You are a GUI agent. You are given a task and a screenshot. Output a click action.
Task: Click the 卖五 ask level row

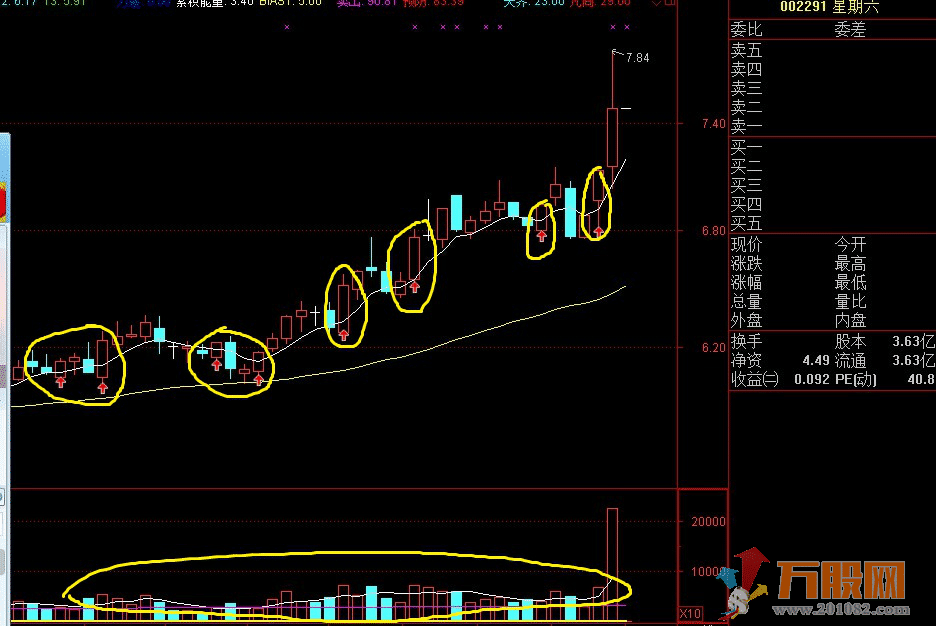tap(832, 50)
